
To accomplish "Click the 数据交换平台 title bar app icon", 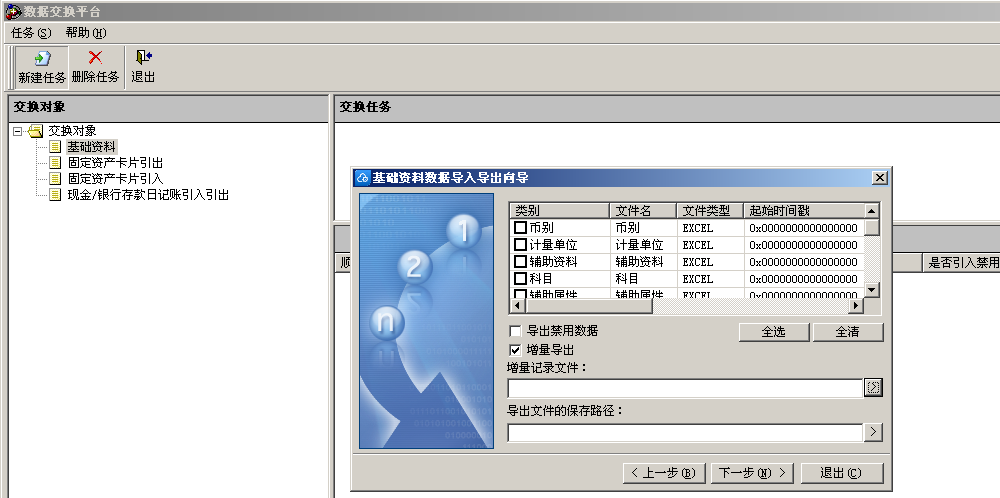I will coord(12,11).
